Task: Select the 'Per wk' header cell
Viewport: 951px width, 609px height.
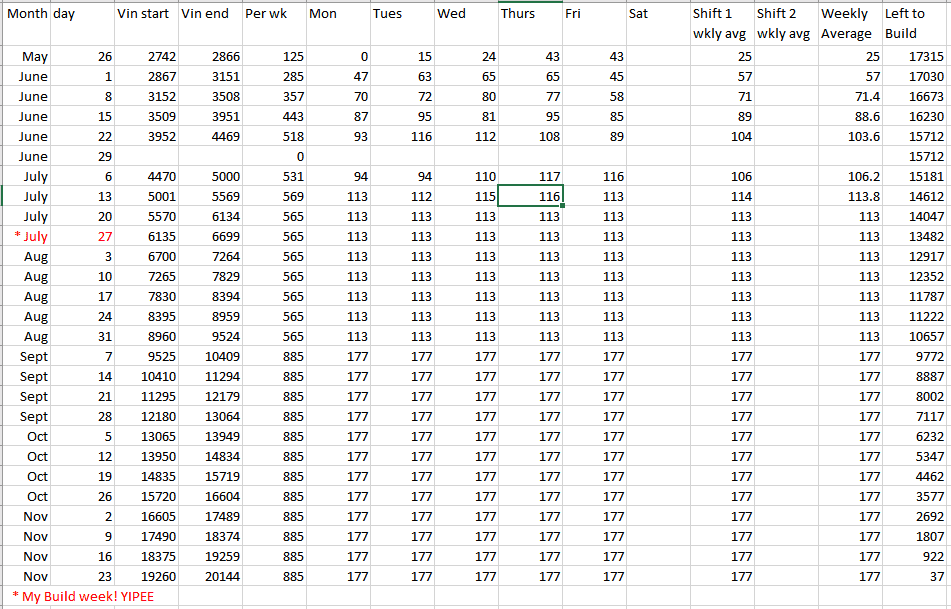Action: point(274,15)
